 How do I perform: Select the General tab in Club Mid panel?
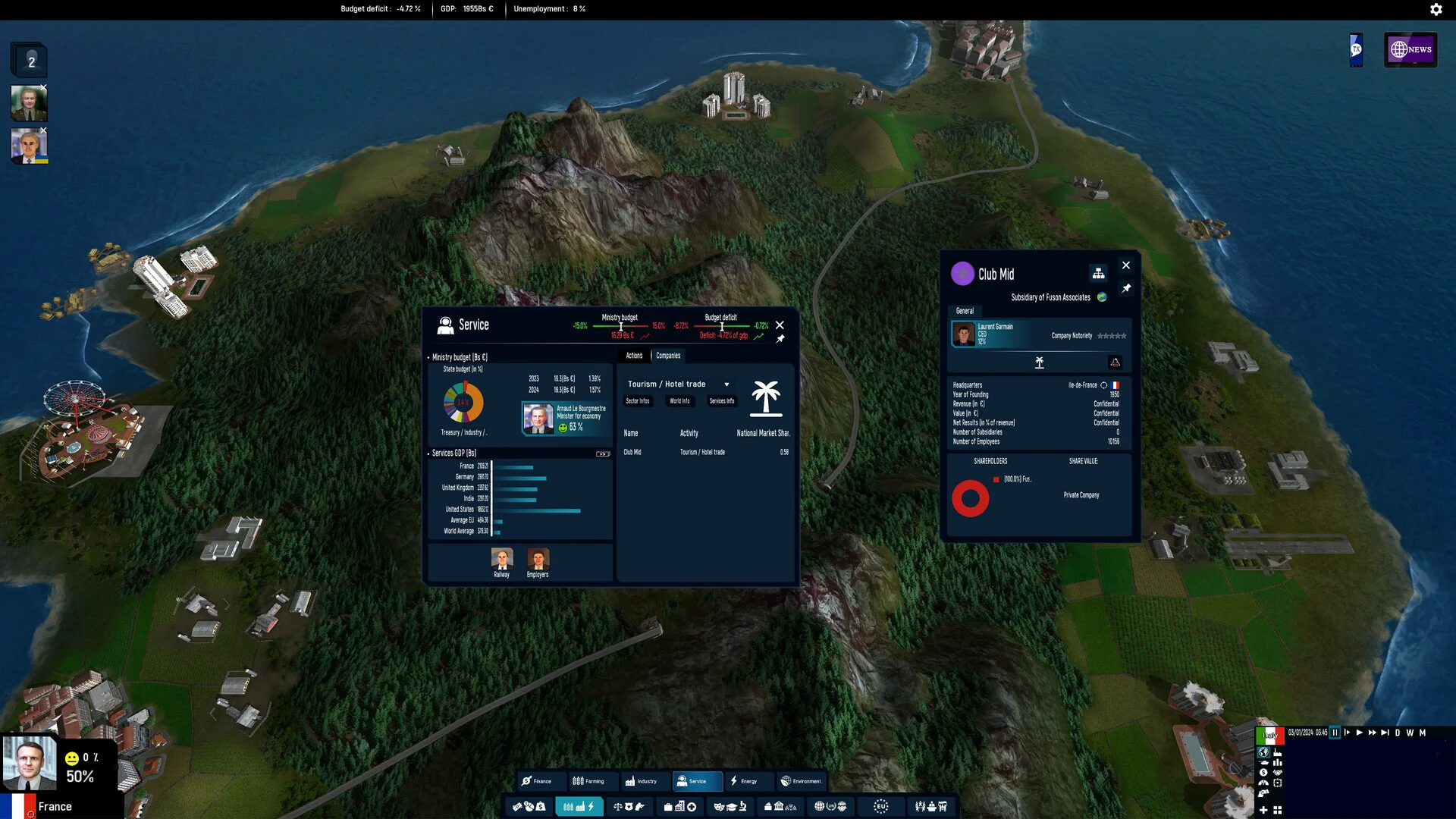click(x=965, y=311)
